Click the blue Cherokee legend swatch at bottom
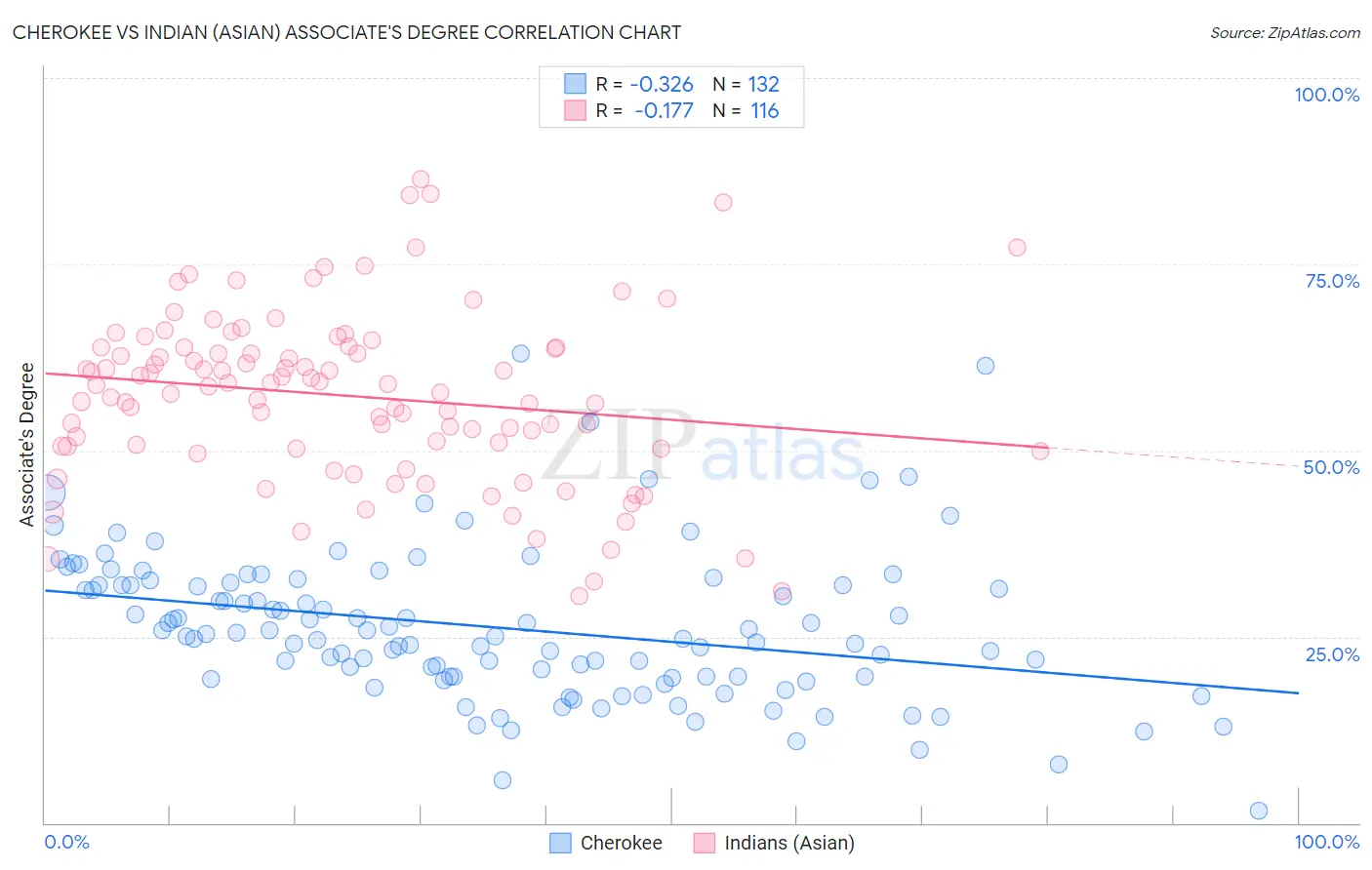The image size is (1372, 870). click(560, 843)
